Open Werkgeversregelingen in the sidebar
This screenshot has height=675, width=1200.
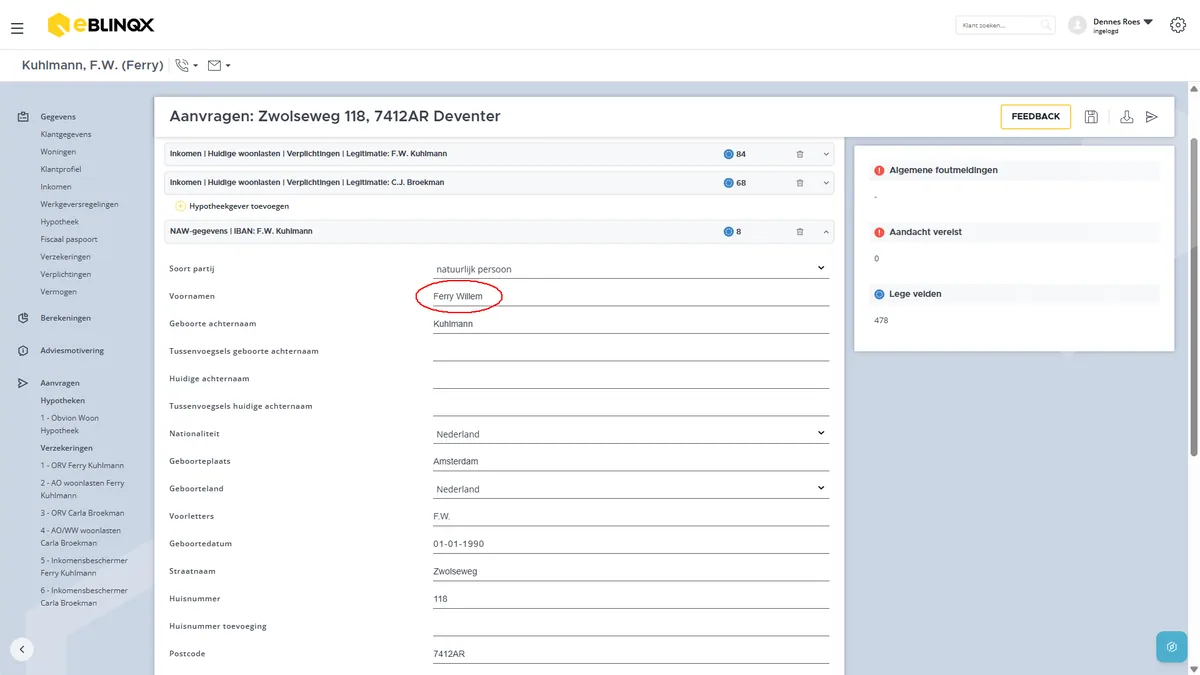pyautogui.click(x=80, y=204)
